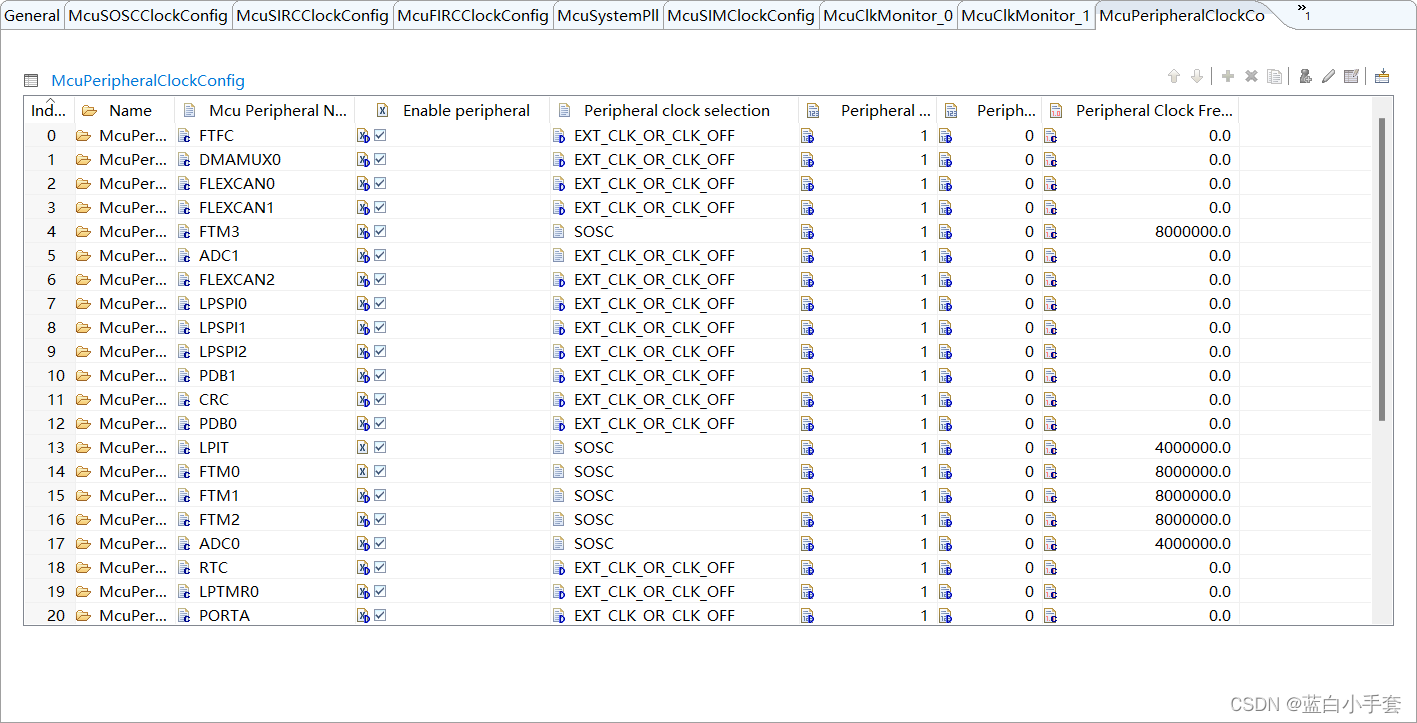The width and height of the screenshot is (1417, 723).
Task: Click the document icon beside FTFC
Action: [x=184, y=136]
